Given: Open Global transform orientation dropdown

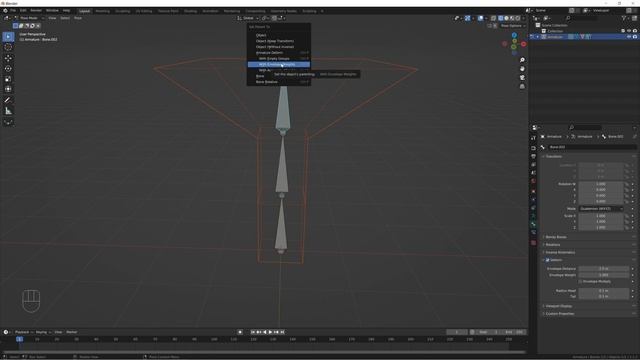Looking at the screenshot, I should tap(248, 18).
